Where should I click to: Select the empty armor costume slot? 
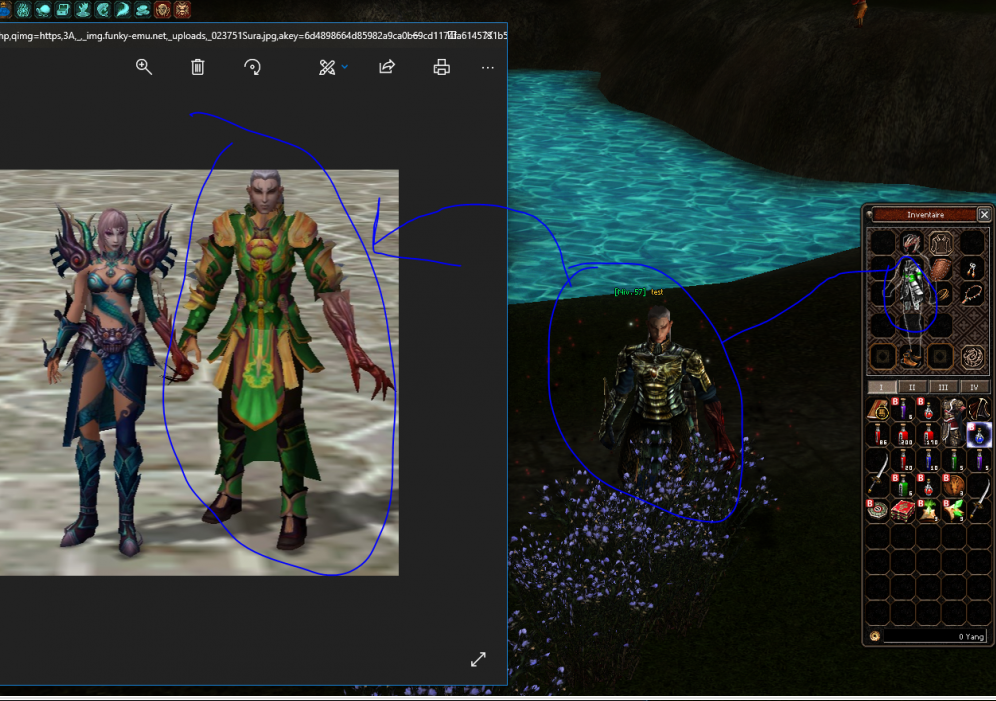pyautogui.click(x=941, y=243)
